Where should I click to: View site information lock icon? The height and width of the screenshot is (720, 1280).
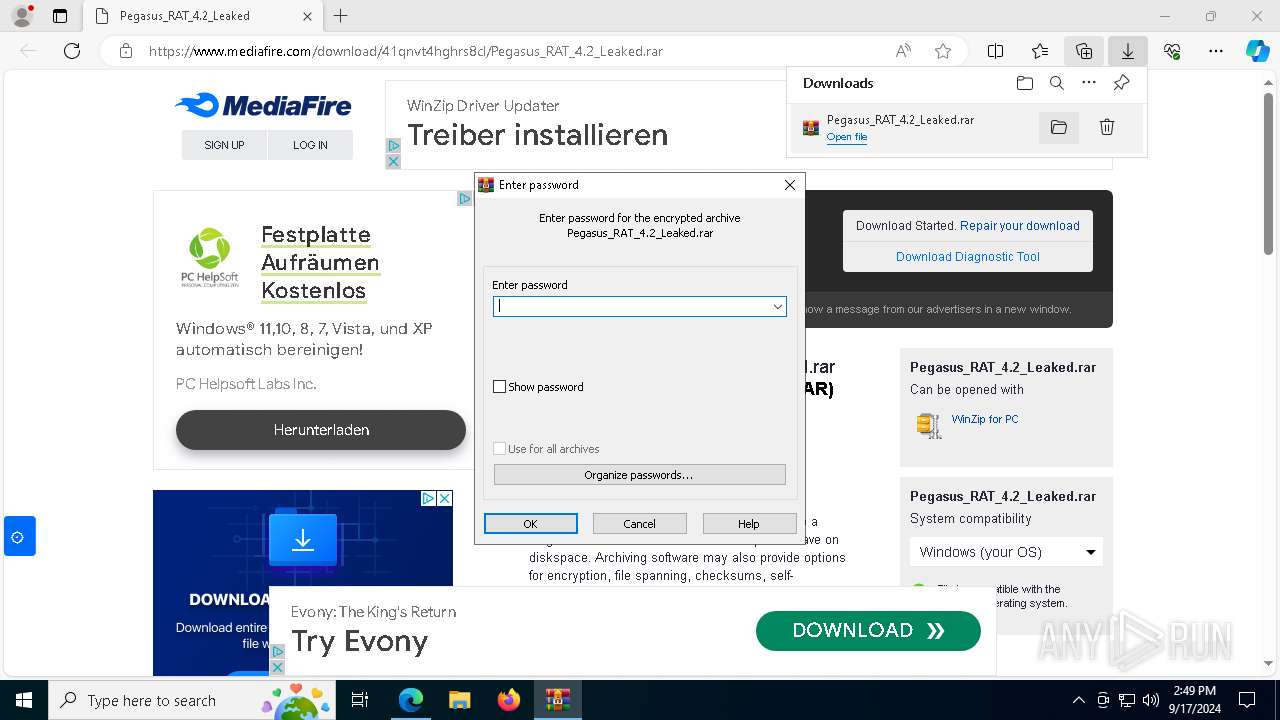(125, 51)
